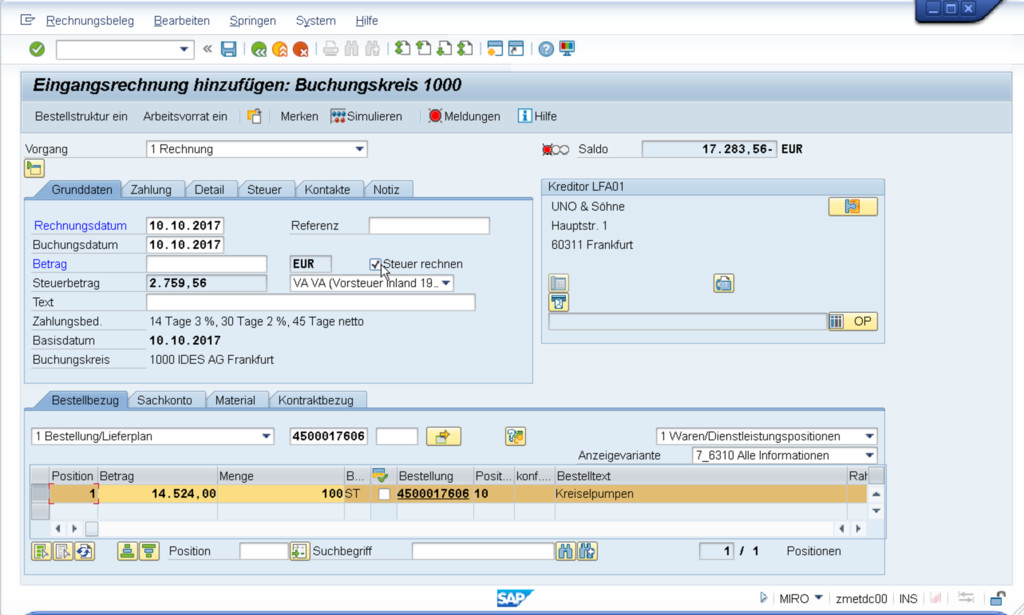Image resolution: width=1024 pixels, height=615 pixels.
Task: Open the Meldungen message log
Action: coord(464,116)
